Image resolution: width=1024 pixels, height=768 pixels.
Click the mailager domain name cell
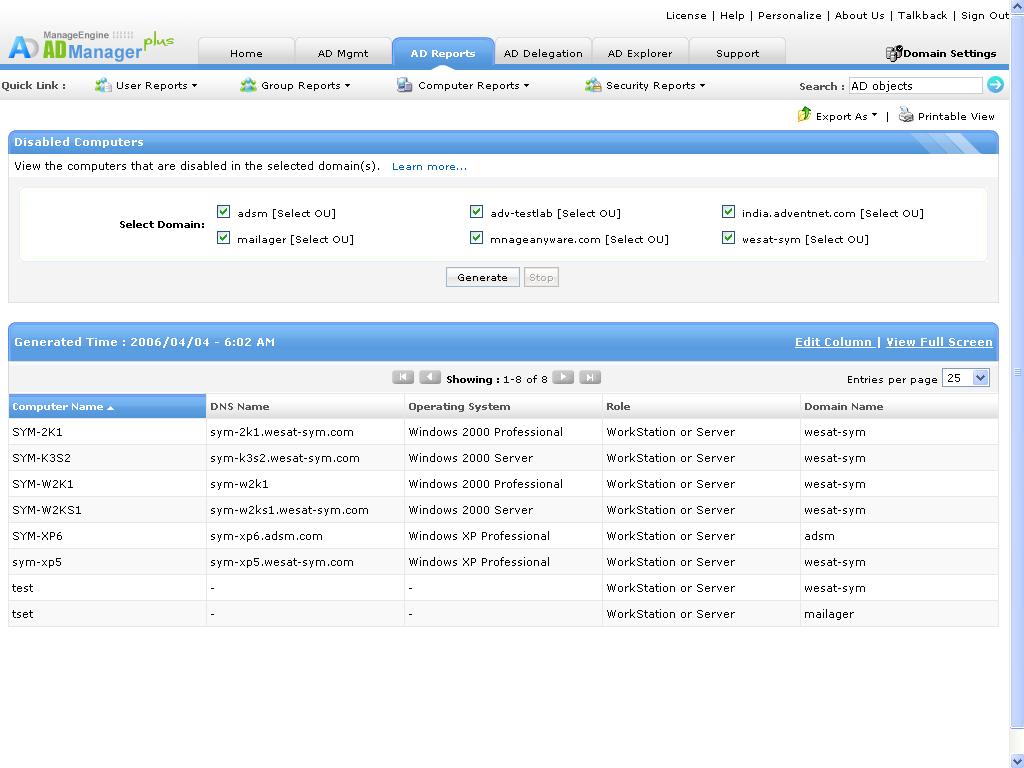pyautogui.click(x=899, y=614)
